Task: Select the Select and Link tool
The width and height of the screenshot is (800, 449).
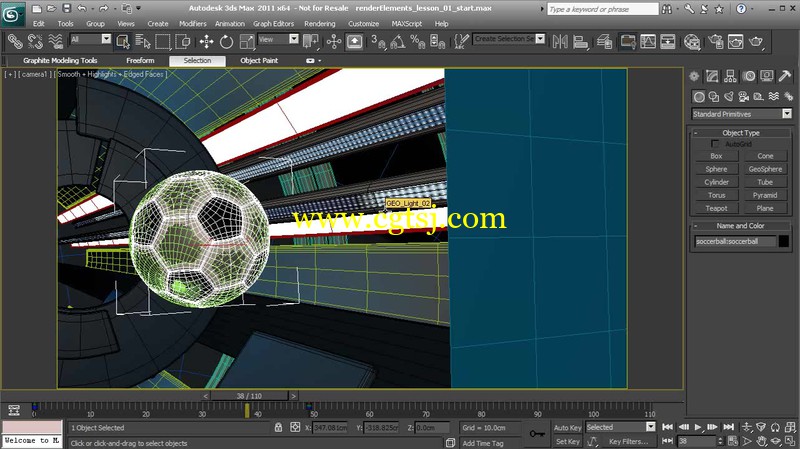Action: tap(15, 41)
